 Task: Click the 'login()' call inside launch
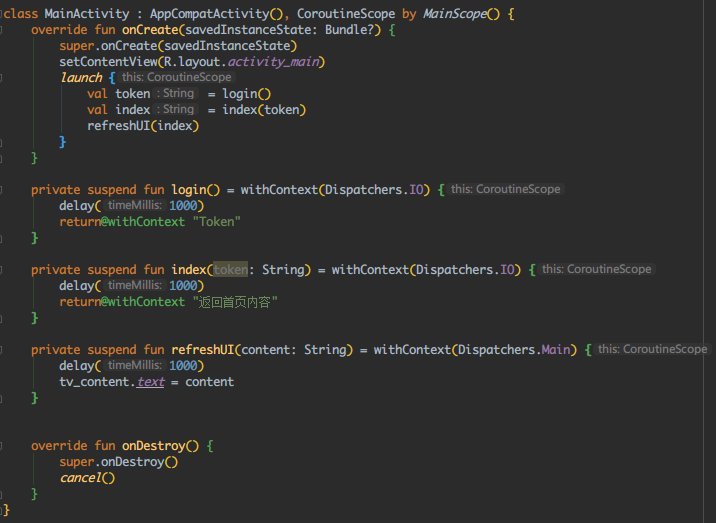click(247, 94)
